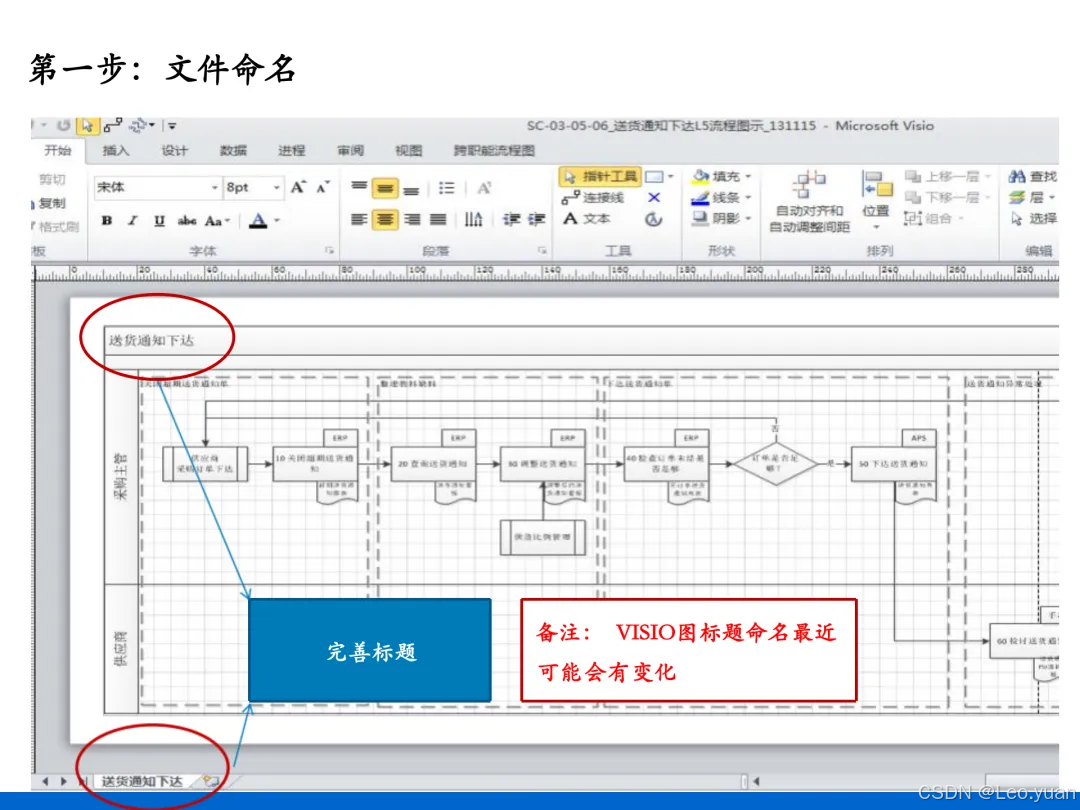Open the font color dropdown arrow
This screenshot has height=810, width=1080.
click(x=277, y=221)
